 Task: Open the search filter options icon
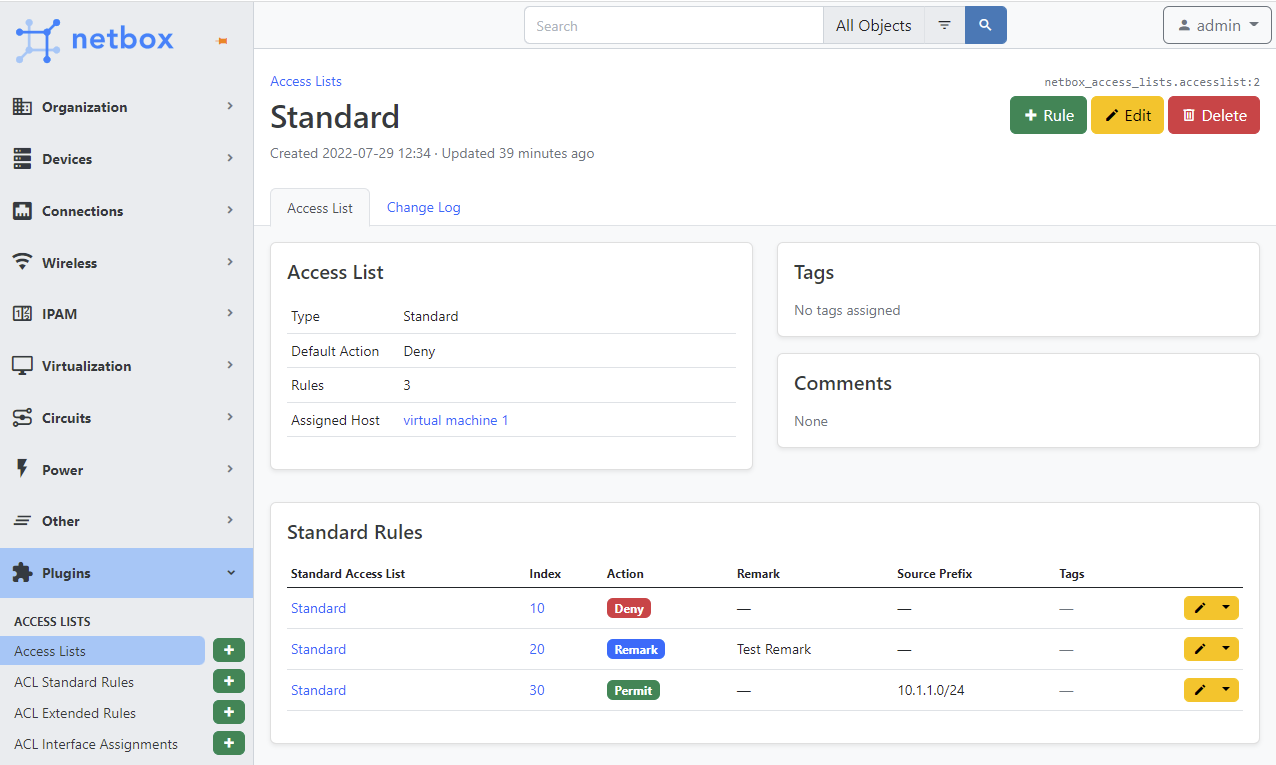pos(944,25)
